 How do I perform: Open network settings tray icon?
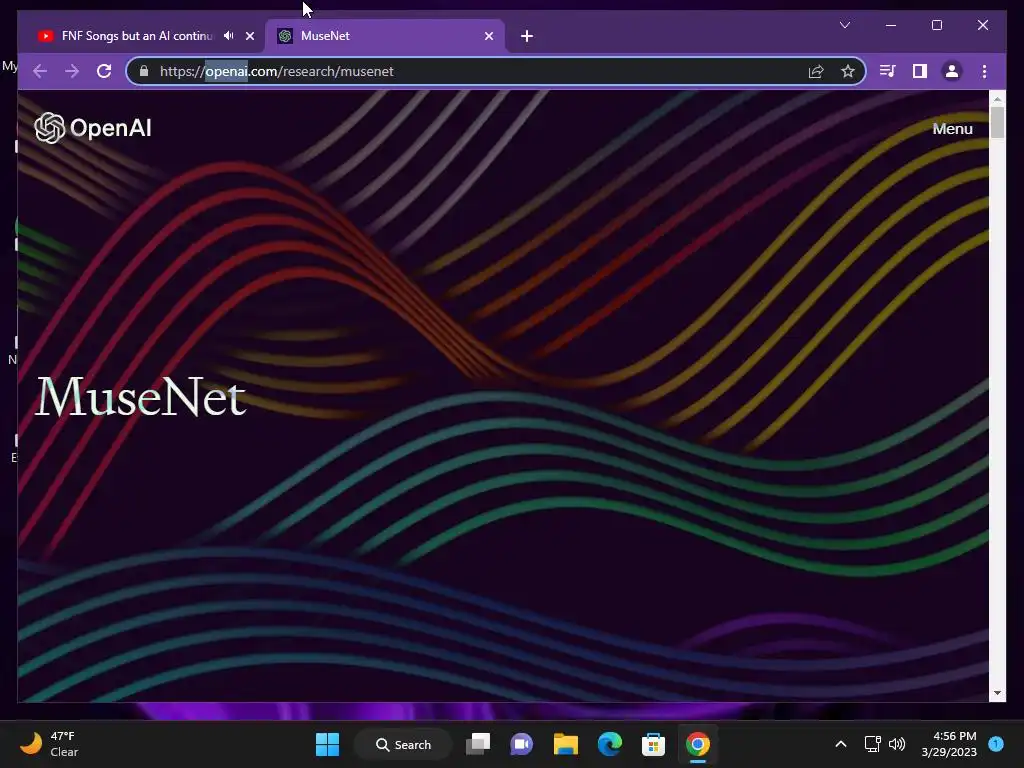(872, 744)
